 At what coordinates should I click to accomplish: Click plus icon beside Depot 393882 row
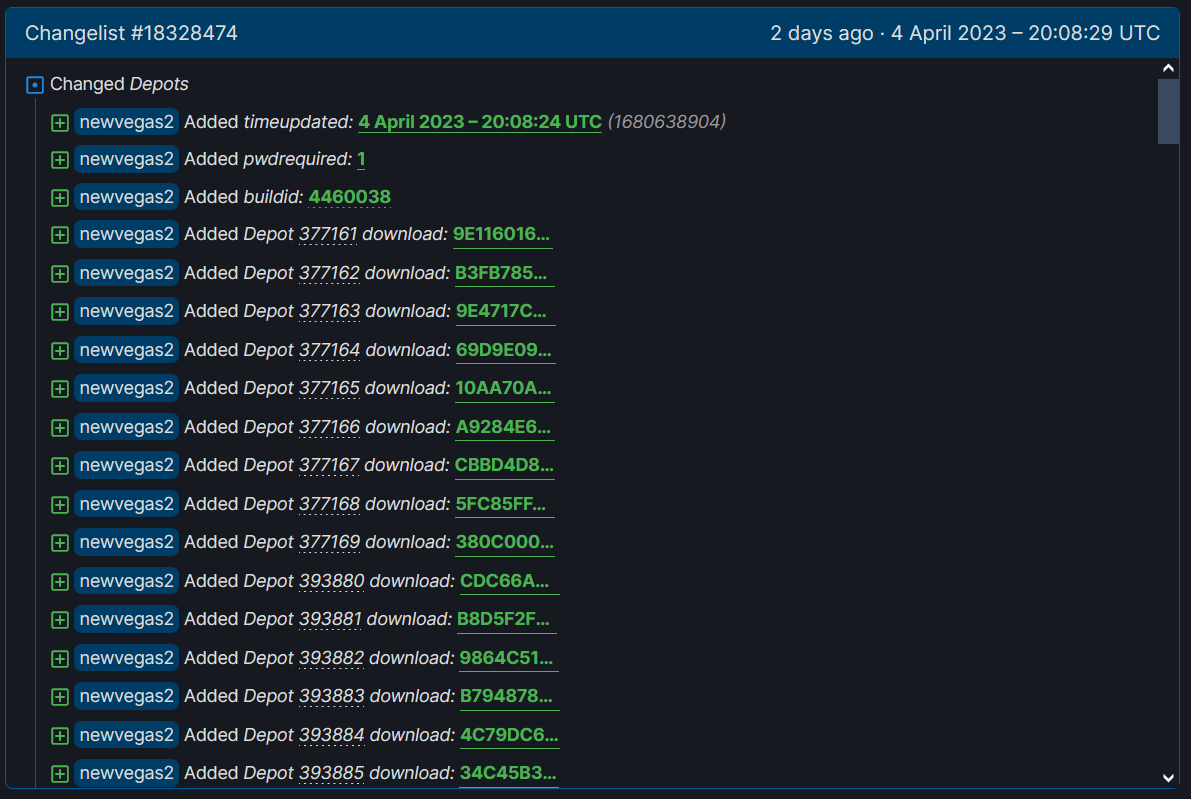click(x=60, y=658)
